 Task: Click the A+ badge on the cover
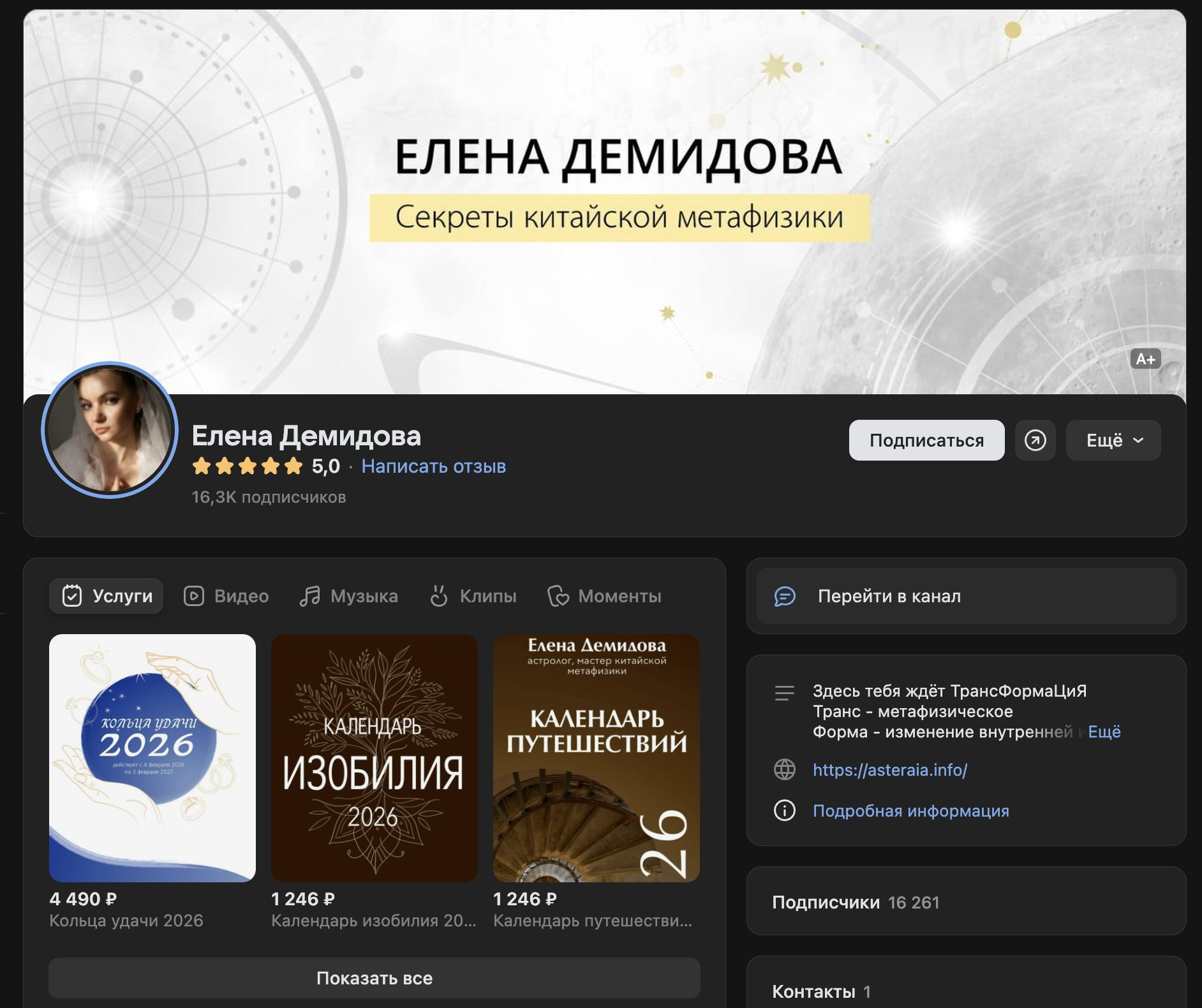[1146, 359]
